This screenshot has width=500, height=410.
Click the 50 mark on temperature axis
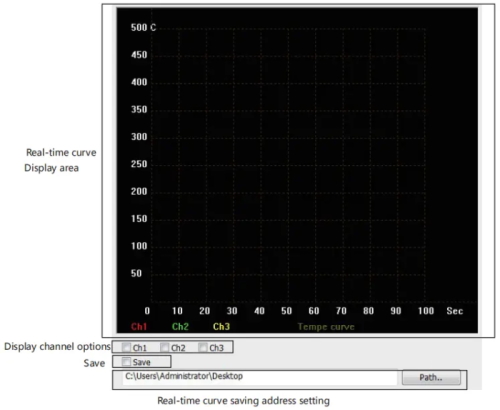(136, 273)
